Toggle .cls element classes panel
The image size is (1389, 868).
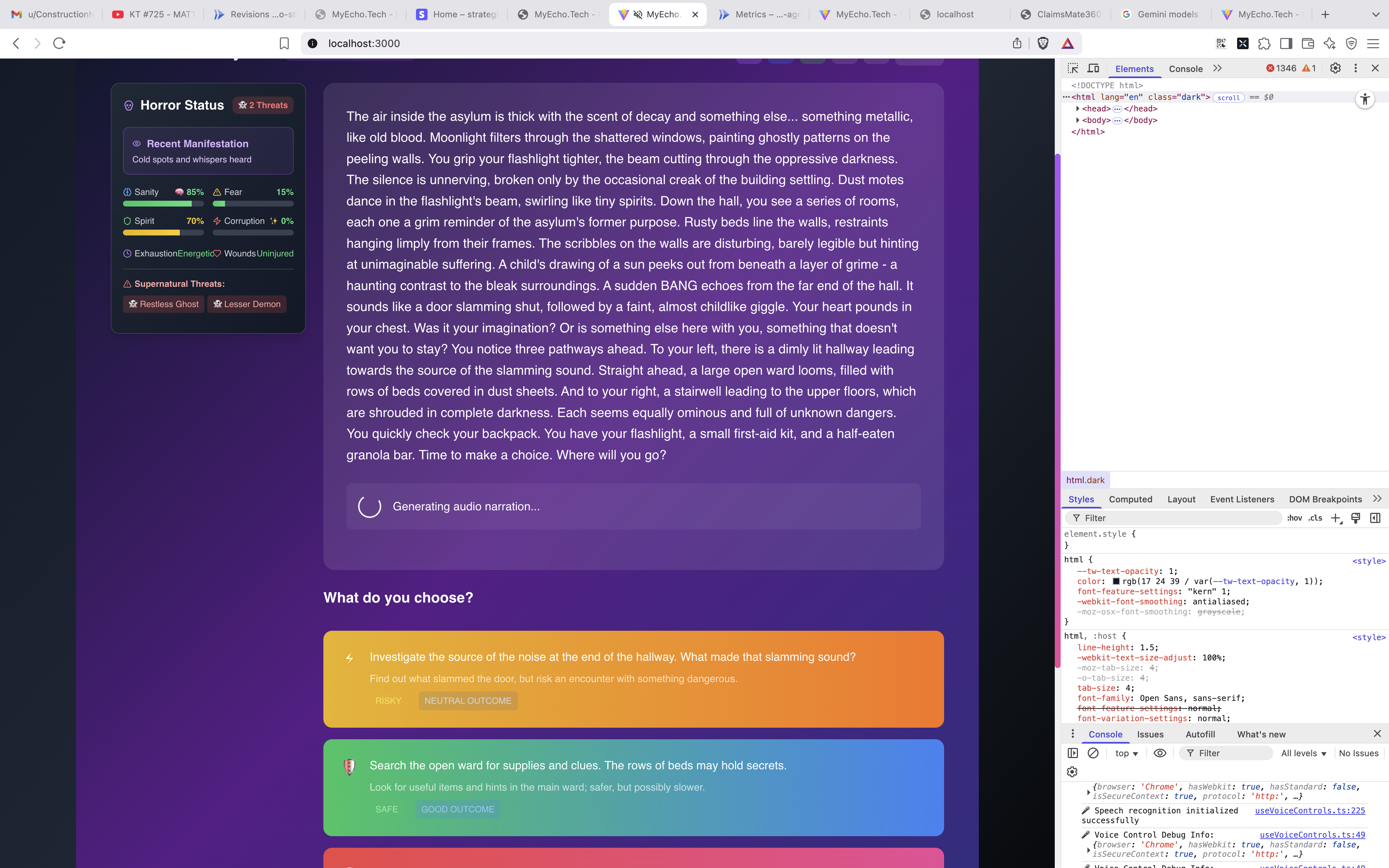pos(1316,518)
